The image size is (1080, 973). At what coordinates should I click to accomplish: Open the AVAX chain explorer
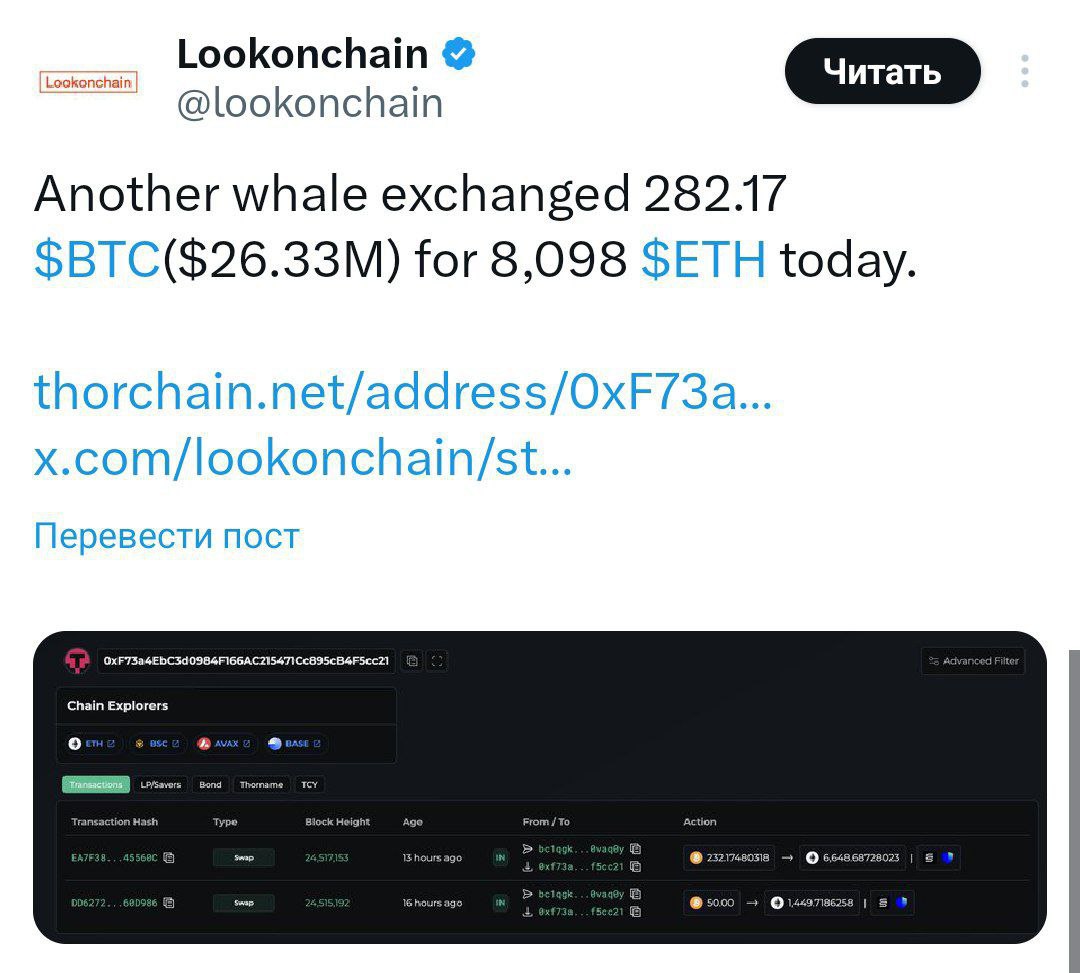226,744
